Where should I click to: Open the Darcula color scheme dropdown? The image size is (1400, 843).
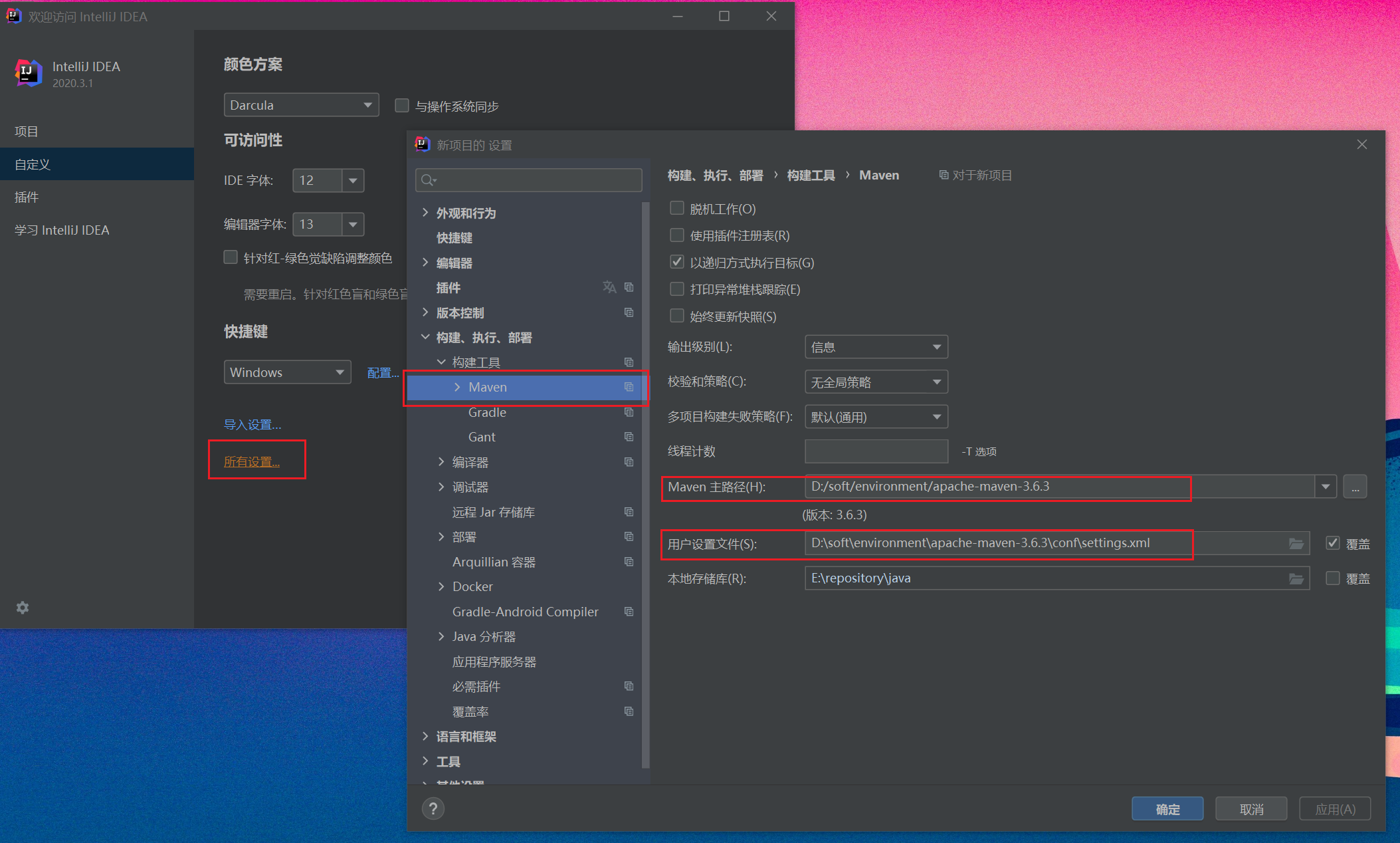coord(301,105)
